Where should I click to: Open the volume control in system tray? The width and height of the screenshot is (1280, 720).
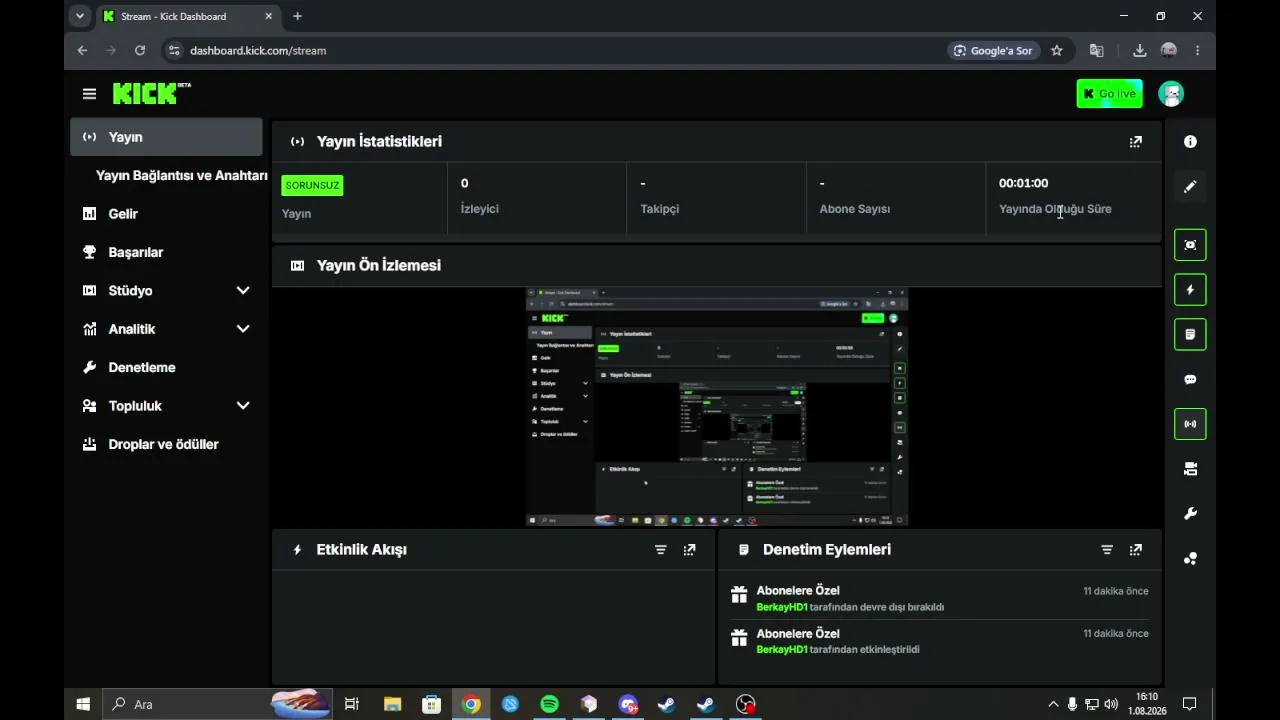(x=1111, y=704)
